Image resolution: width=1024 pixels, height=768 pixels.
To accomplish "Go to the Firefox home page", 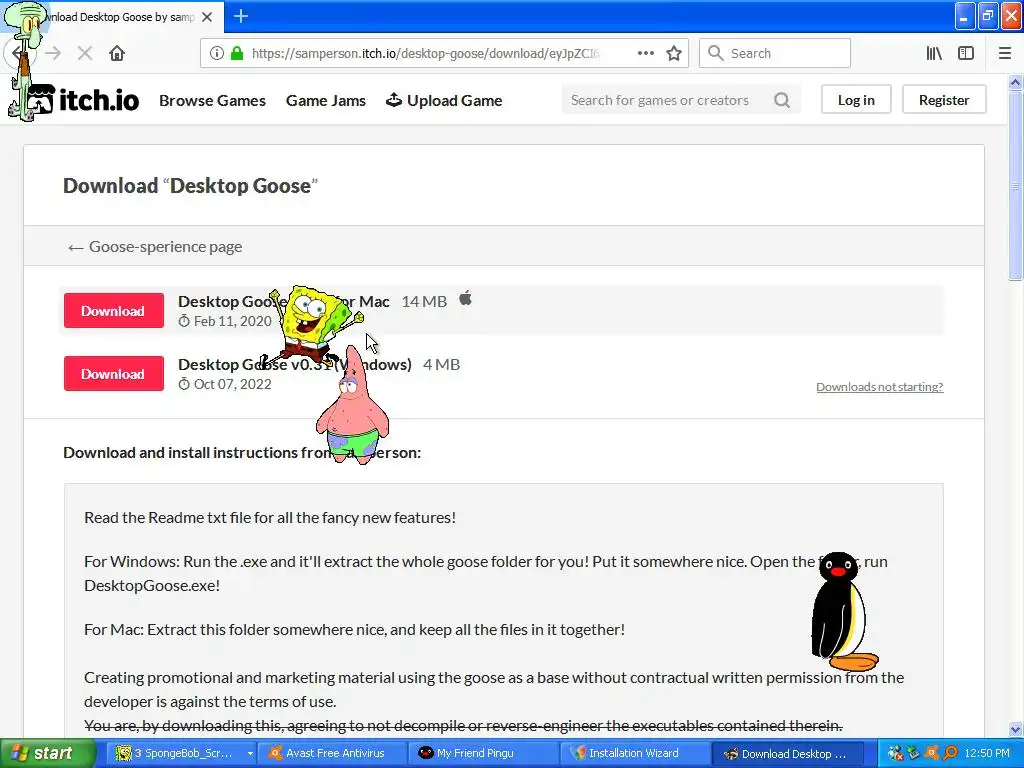I will click(x=117, y=54).
